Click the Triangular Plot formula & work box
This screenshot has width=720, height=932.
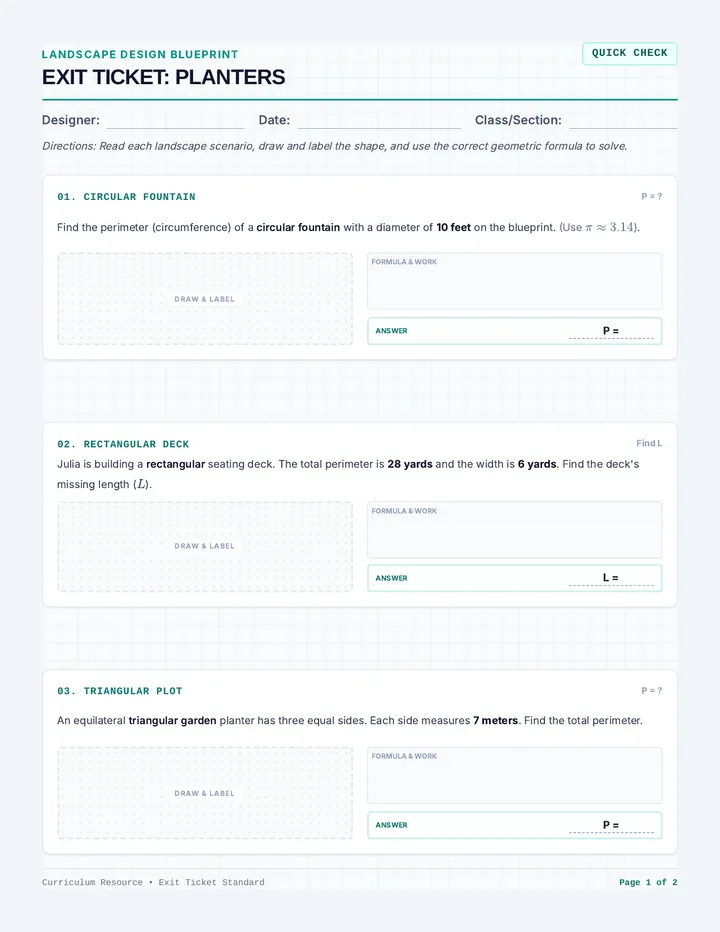tap(515, 775)
